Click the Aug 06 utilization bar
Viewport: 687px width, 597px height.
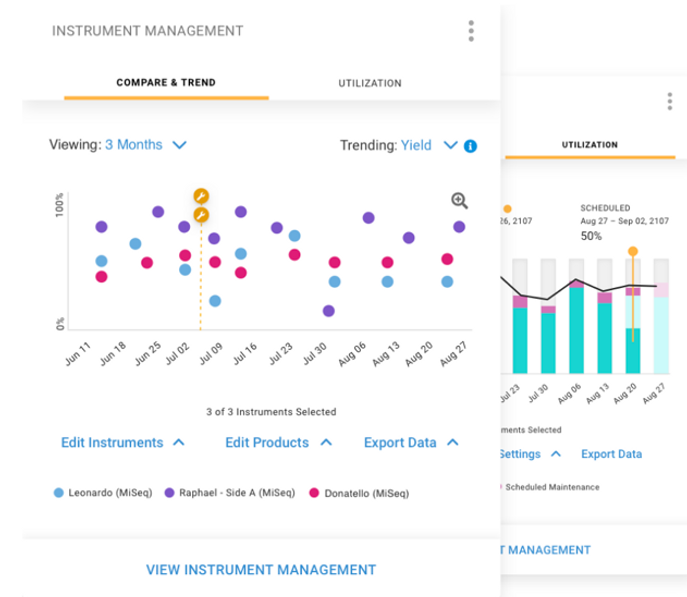pyautogui.click(x=576, y=328)
